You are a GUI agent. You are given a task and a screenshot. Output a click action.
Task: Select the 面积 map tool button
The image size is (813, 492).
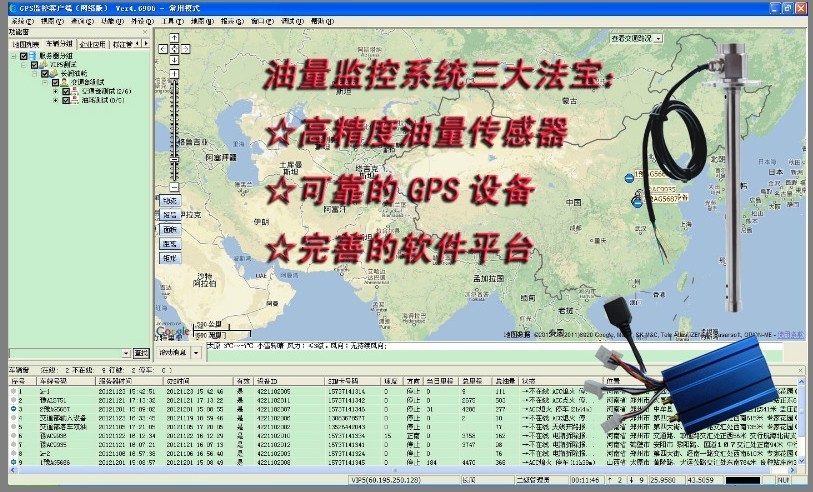click(x=170, y=229)
